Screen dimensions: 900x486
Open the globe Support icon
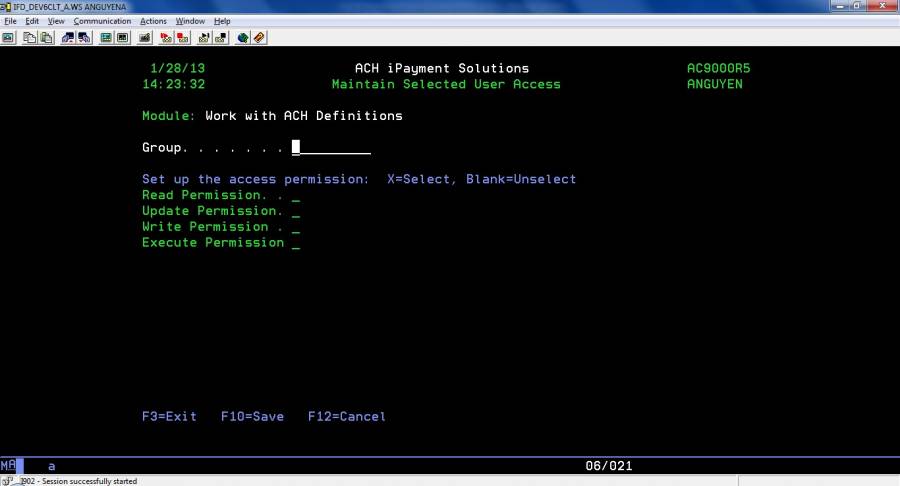click(242, 38)
